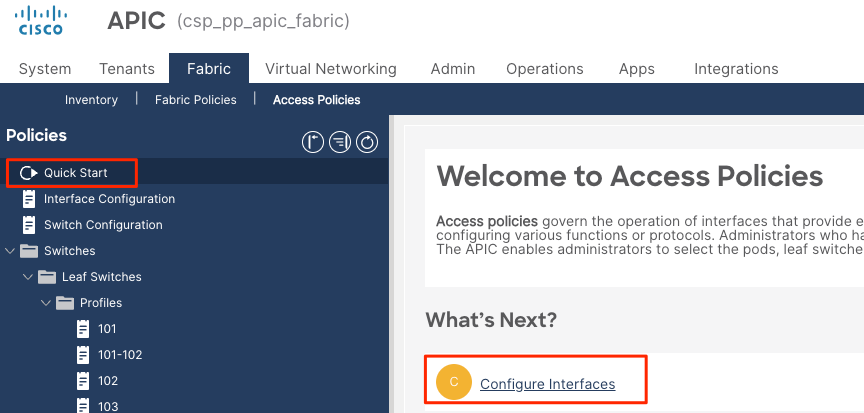
Task: Click the refresh icon in Policies panel
Action: pos(367,143)
